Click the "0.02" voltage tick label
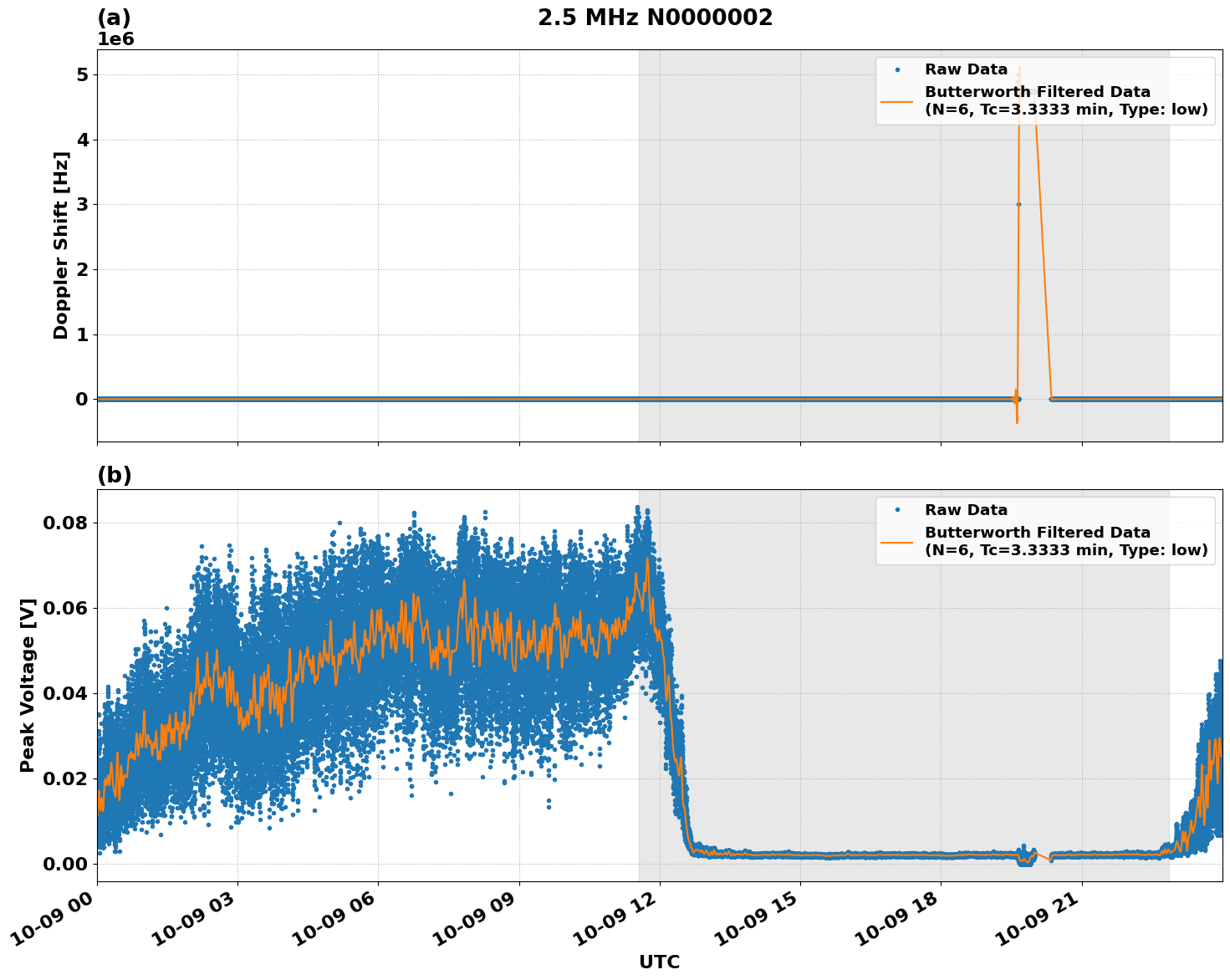The height and width of the screenshot is (980, 1230). point(65,778)
